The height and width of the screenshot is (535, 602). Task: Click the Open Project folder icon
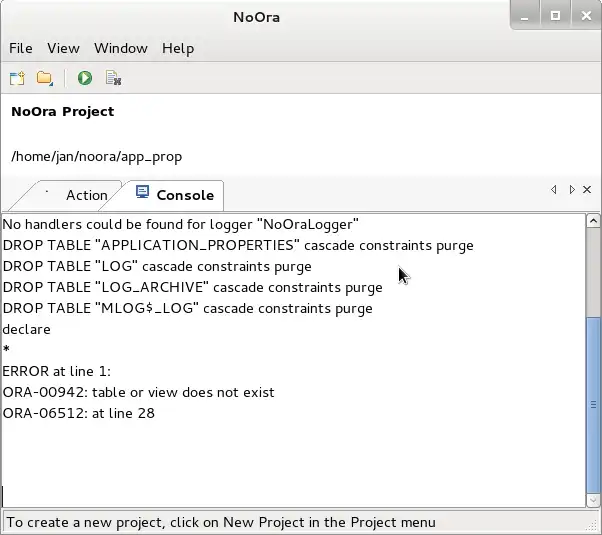click(44, 78)
